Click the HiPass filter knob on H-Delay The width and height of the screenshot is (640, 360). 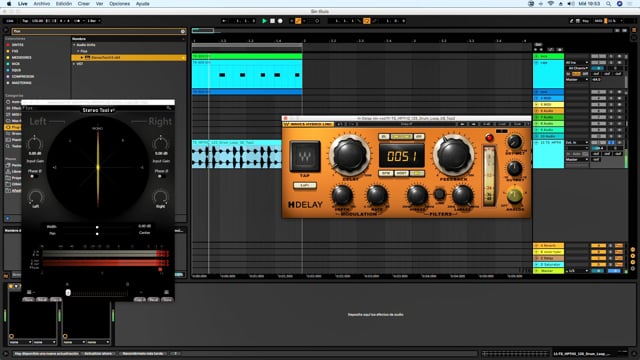point(417,196)
